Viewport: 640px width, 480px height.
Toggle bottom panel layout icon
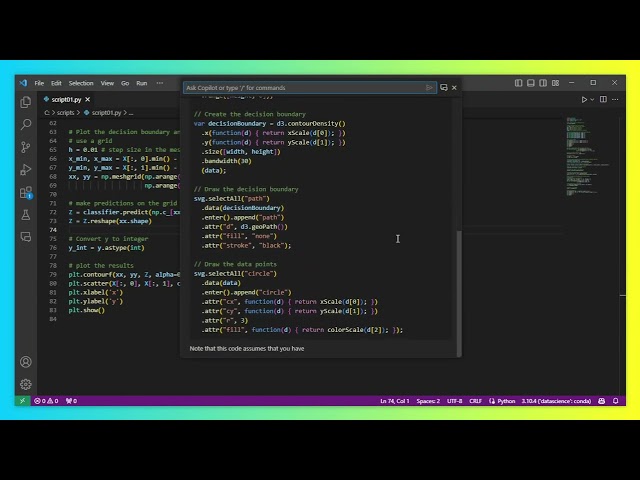pyautogui.click(x=531, y=83)
